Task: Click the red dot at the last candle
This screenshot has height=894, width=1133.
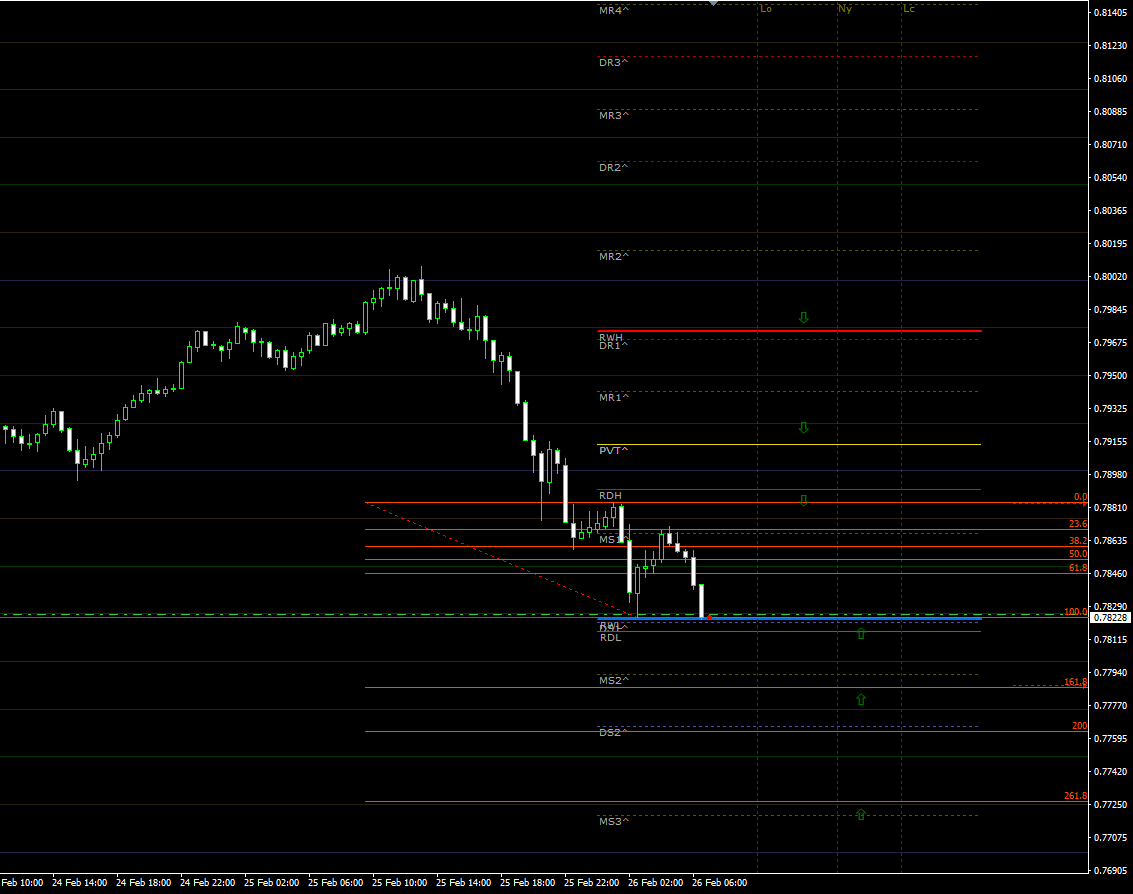Action: coord(709,618)
